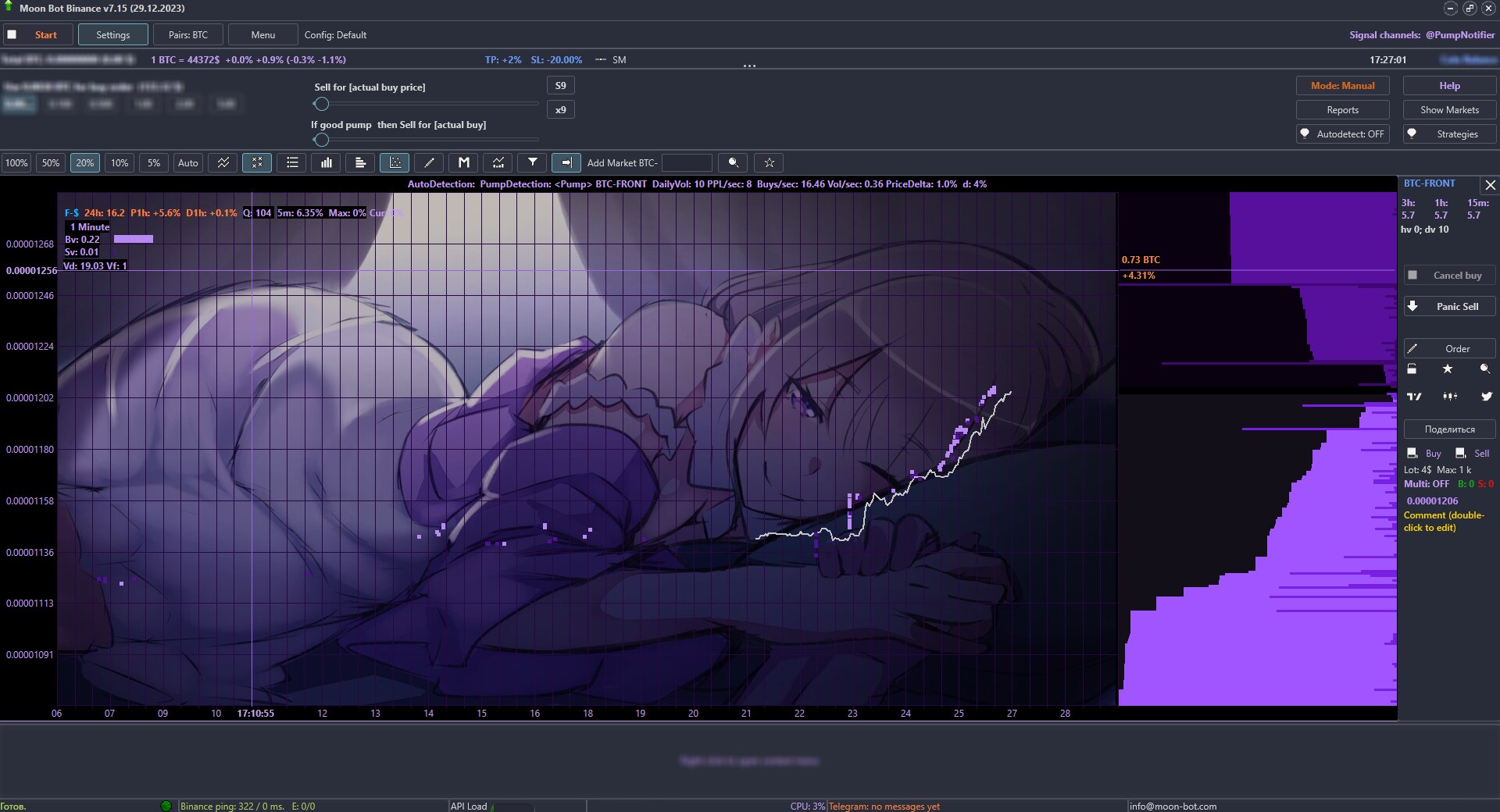
Task: Click the API Load indicator in status bar
Action: (x=492, y=806)
